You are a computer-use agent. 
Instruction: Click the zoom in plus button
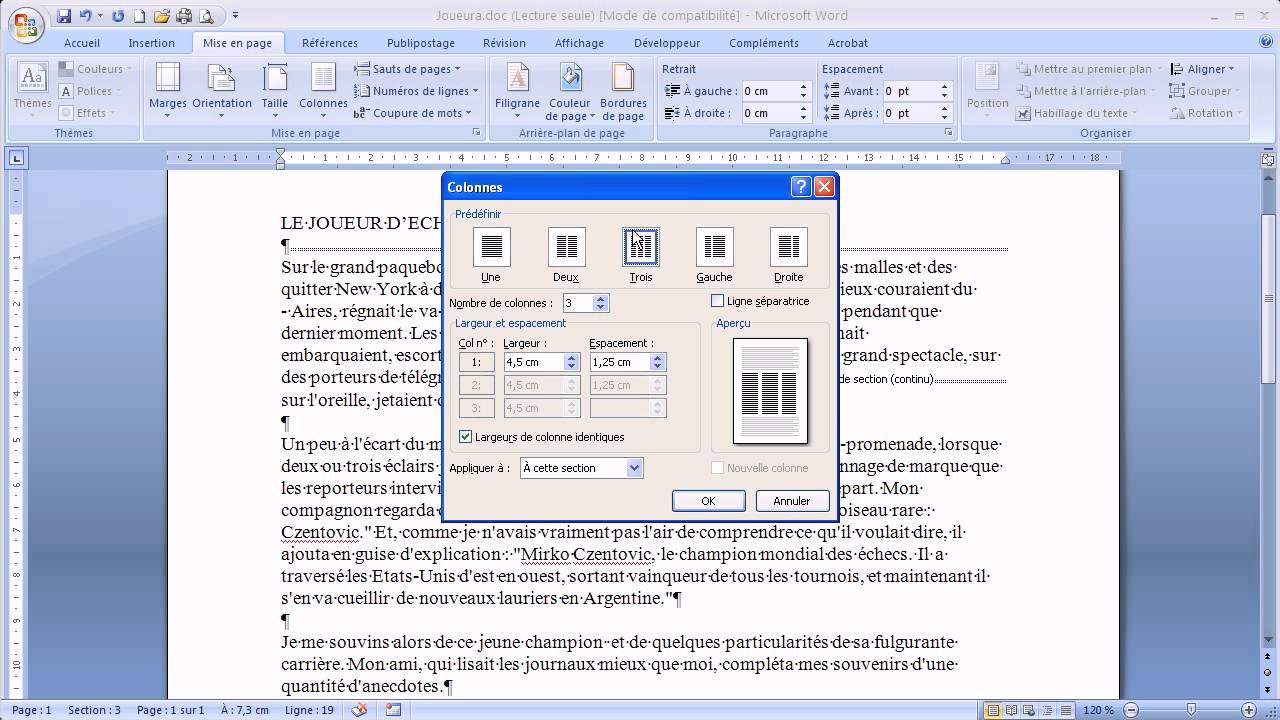(1247, 710)
